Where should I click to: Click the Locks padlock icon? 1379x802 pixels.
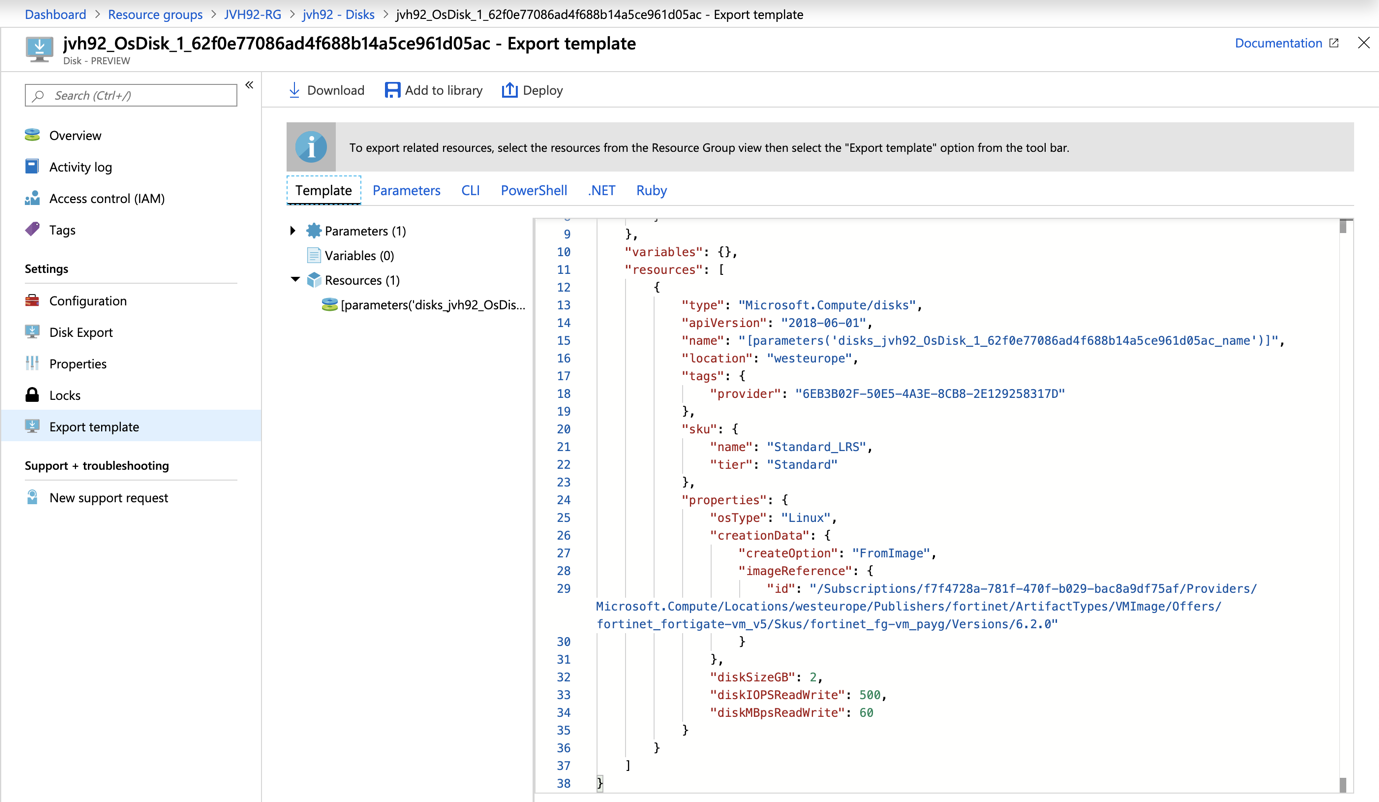[x=32, y=395]
